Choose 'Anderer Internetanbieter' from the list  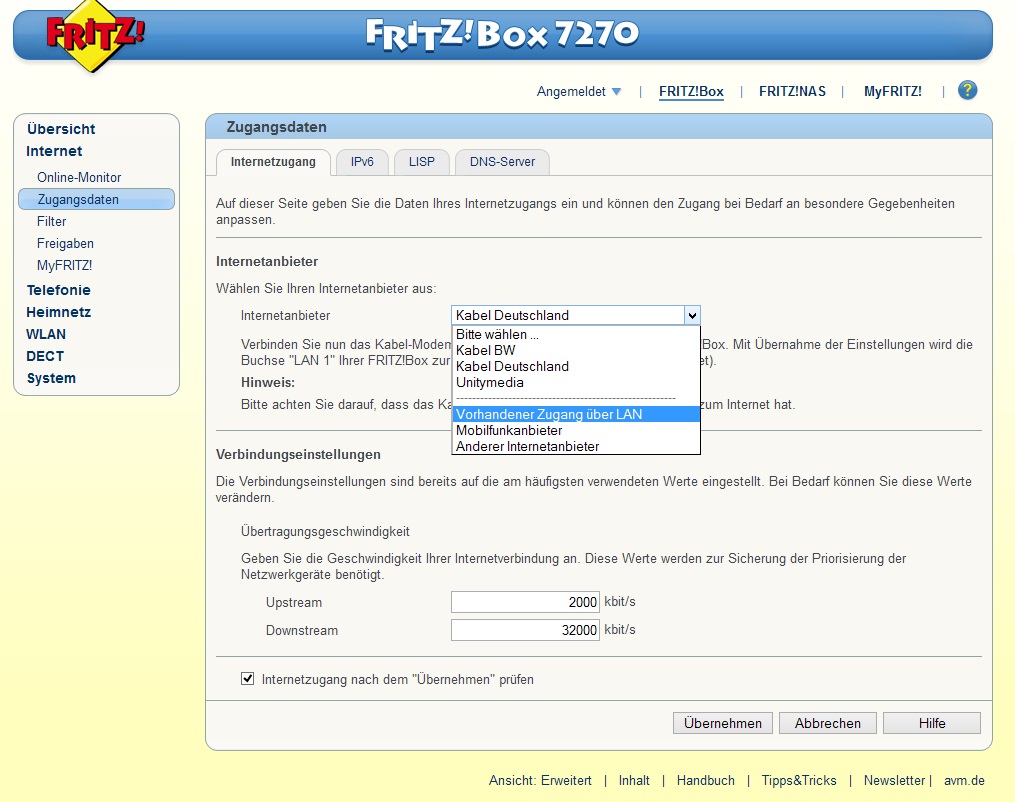(x=575, y=446)
